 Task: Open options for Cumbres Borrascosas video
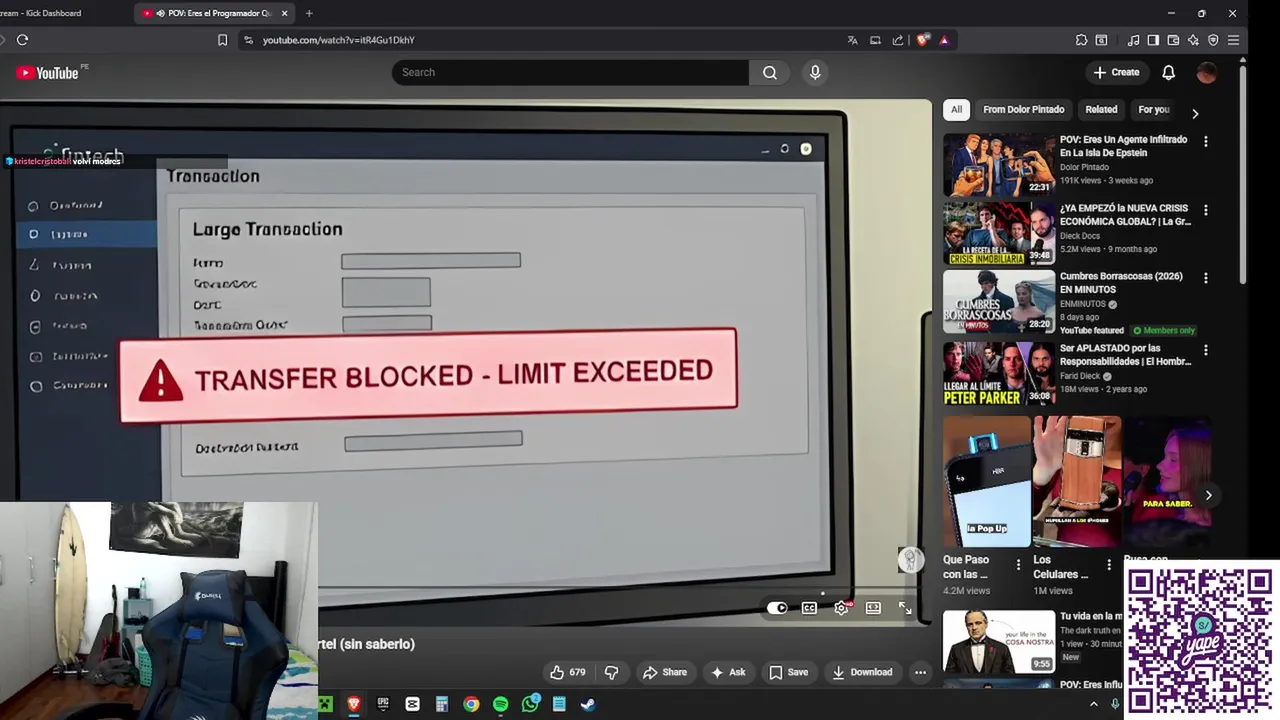tap(1205, 278)
